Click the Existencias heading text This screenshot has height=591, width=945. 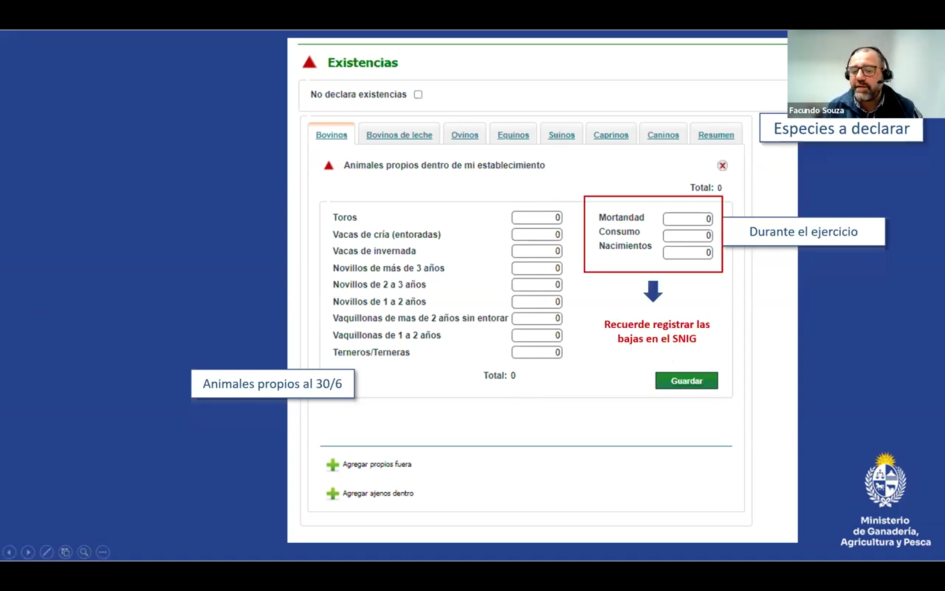pyautogui.click(x=362, y=63)
